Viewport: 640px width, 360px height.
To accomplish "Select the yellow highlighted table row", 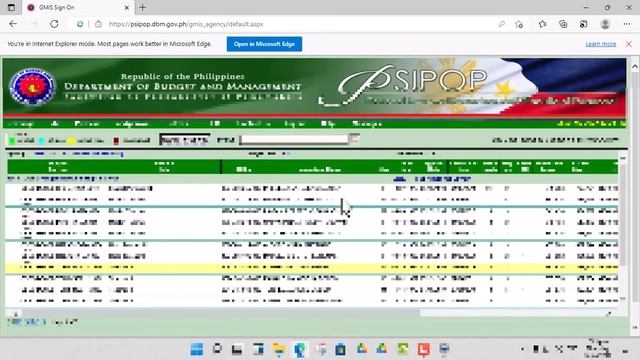I will tap(312, 268).
